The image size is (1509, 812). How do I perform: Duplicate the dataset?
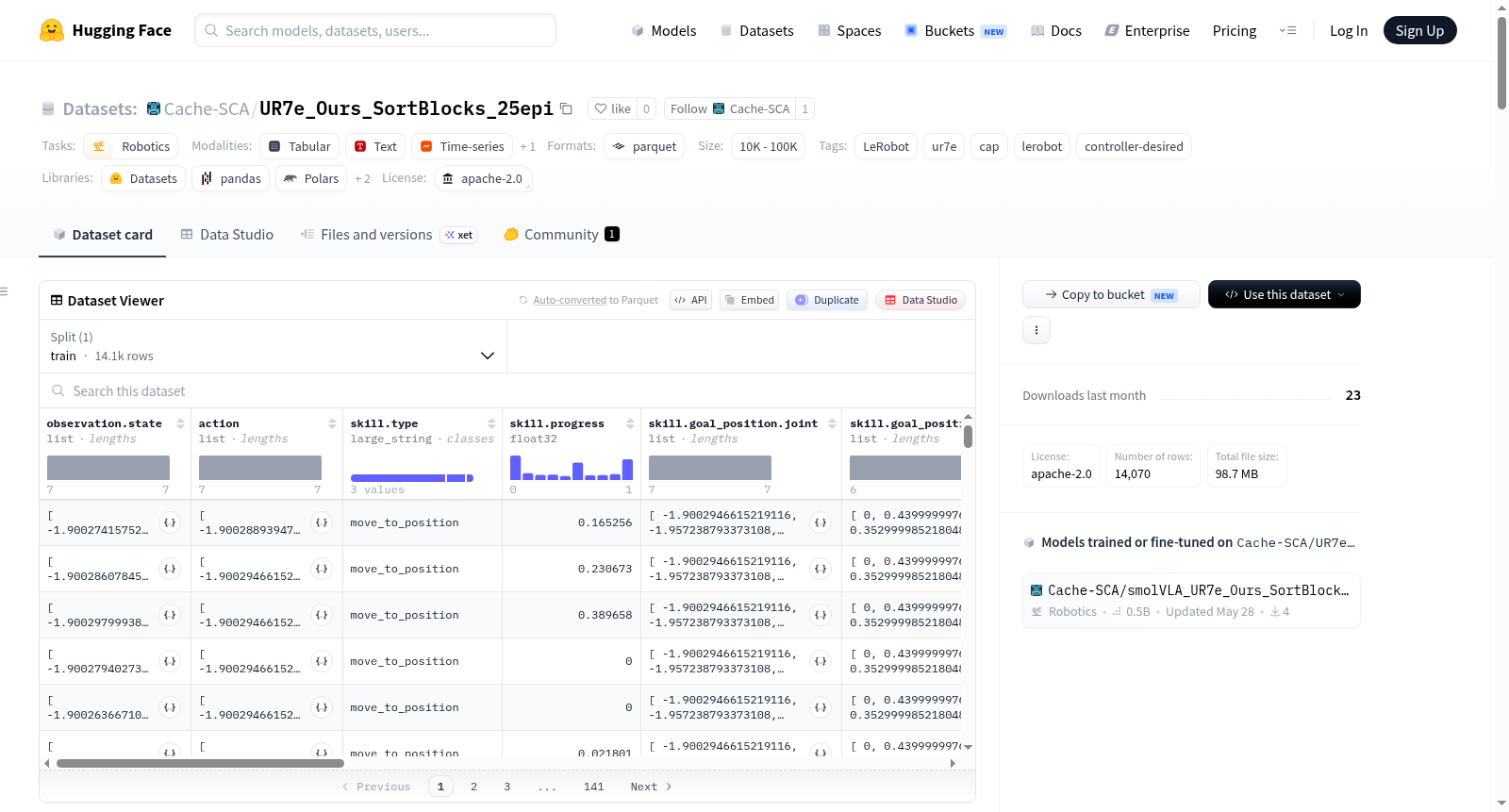click(827, 300)
